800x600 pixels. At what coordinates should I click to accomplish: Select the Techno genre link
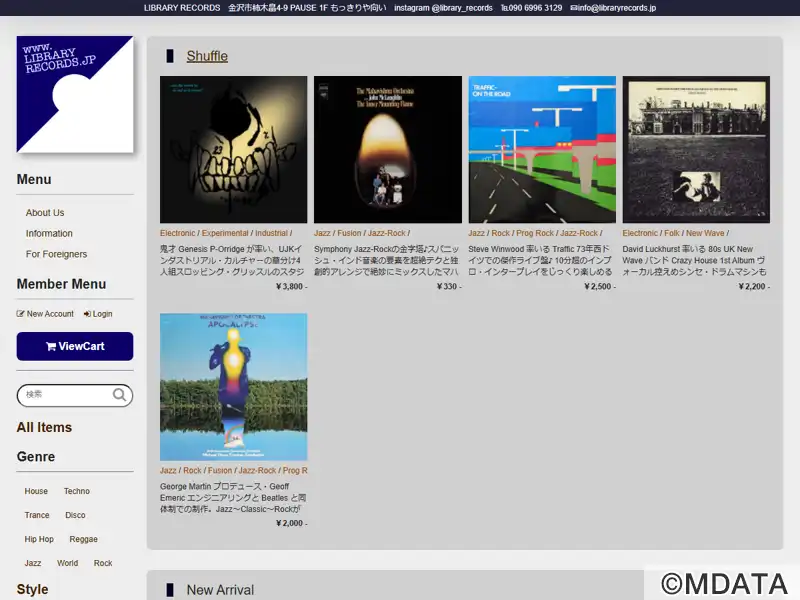[x=77, y=491]
